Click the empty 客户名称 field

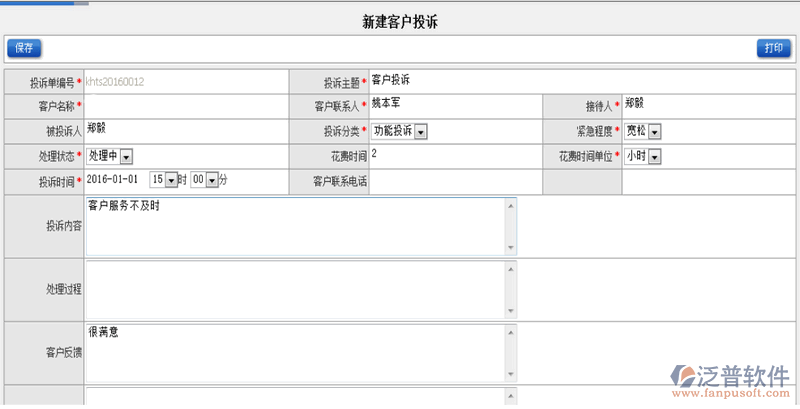(x=186, y=107)
